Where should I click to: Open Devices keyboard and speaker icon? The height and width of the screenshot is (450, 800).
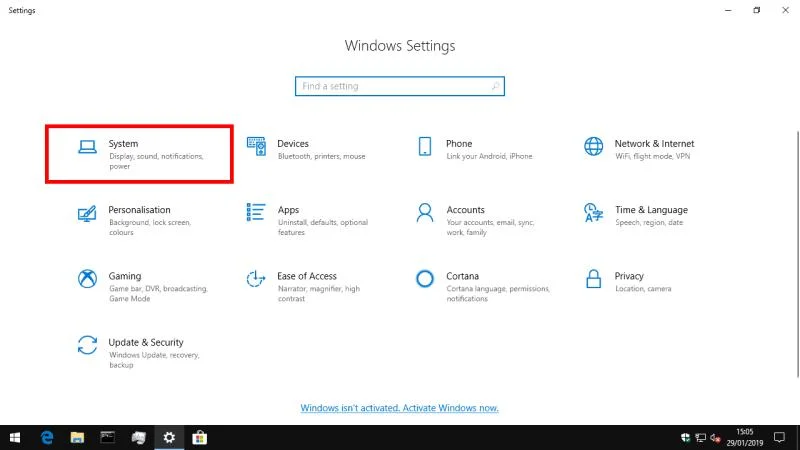(256, 146)
